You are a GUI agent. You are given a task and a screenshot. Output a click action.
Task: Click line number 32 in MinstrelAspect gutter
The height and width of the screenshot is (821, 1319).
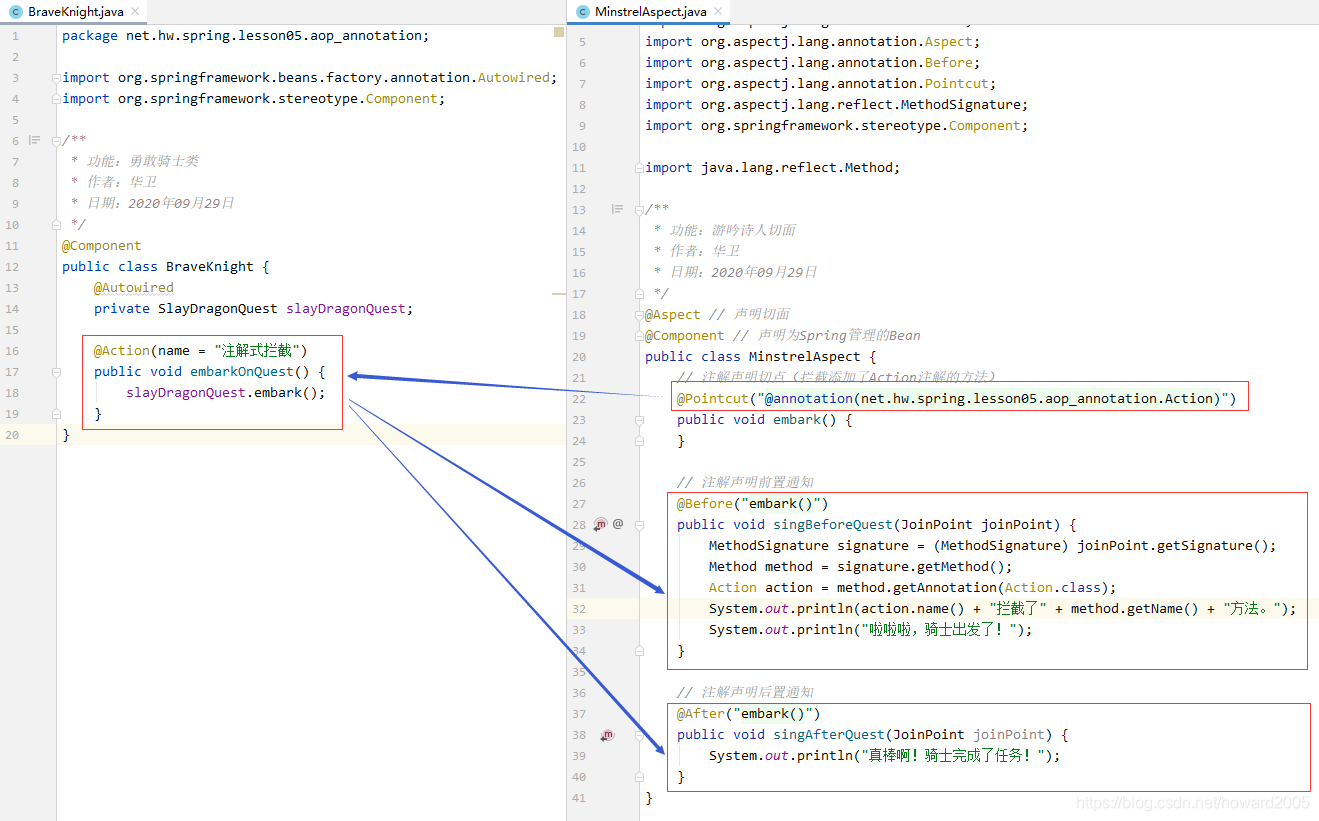[579, 609]
